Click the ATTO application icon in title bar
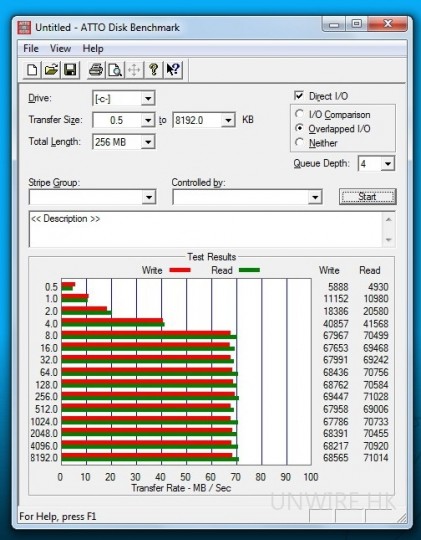 pyautogui.click(x=24, y=28)
